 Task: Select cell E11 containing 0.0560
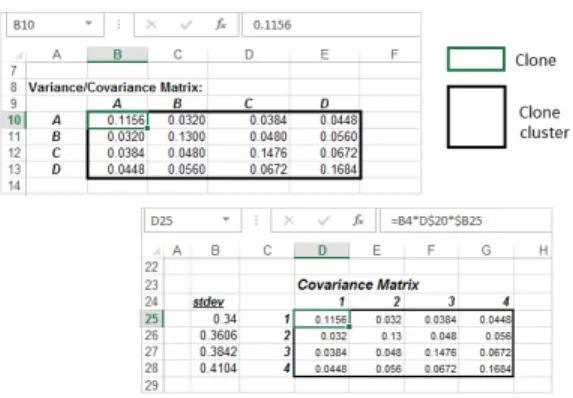pos(325,136)
